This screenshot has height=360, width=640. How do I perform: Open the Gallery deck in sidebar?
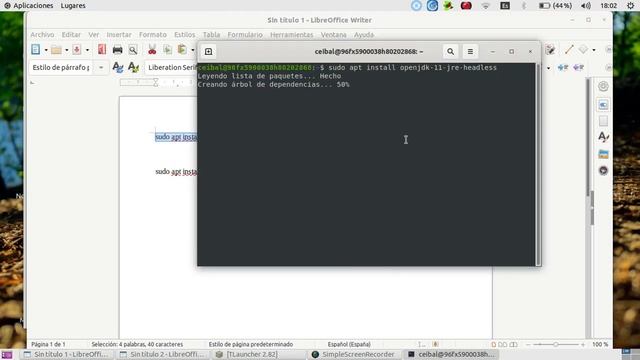[x=603, y=154]
